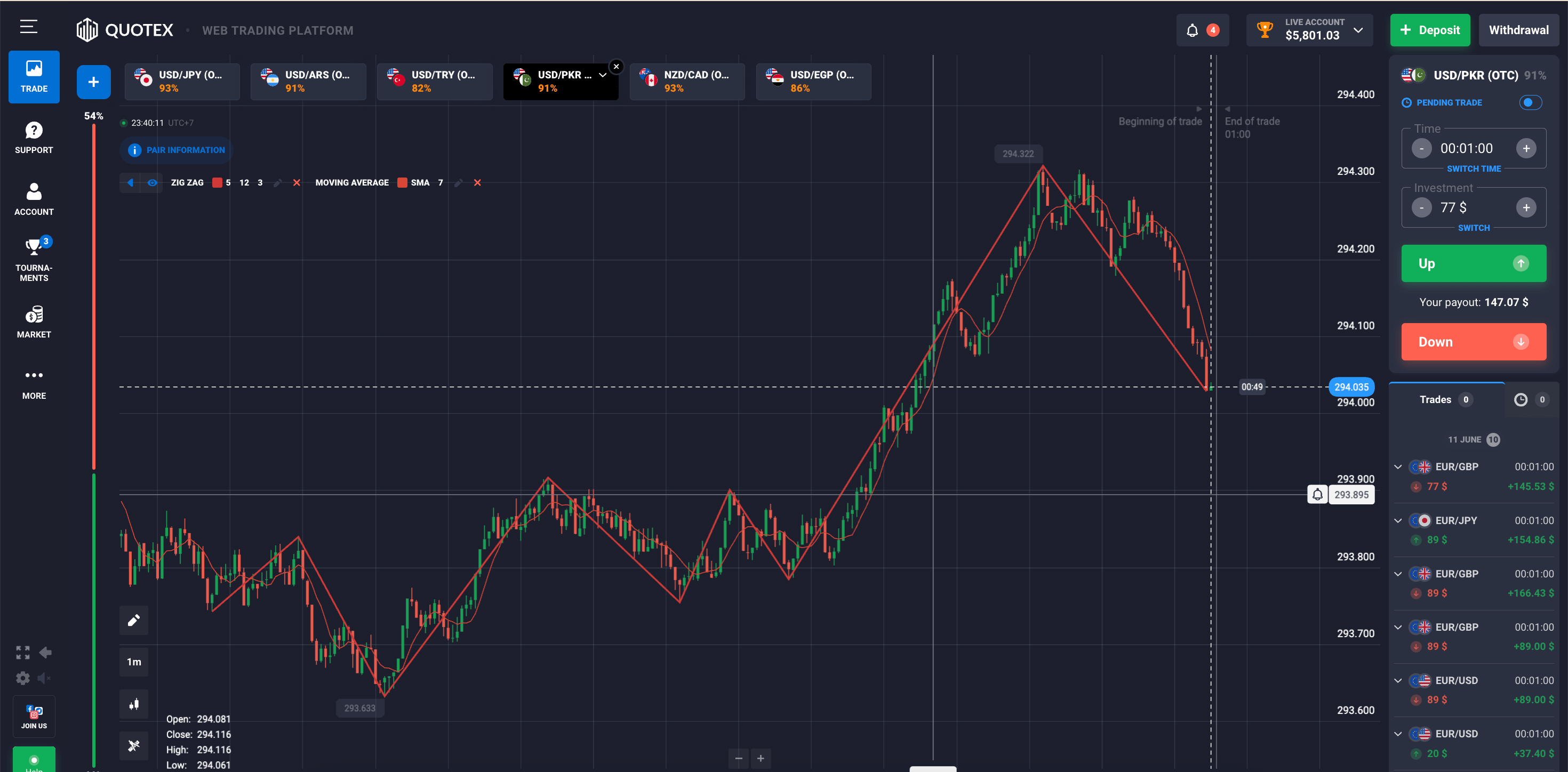Select the Trades tab

pos(1446,400)
